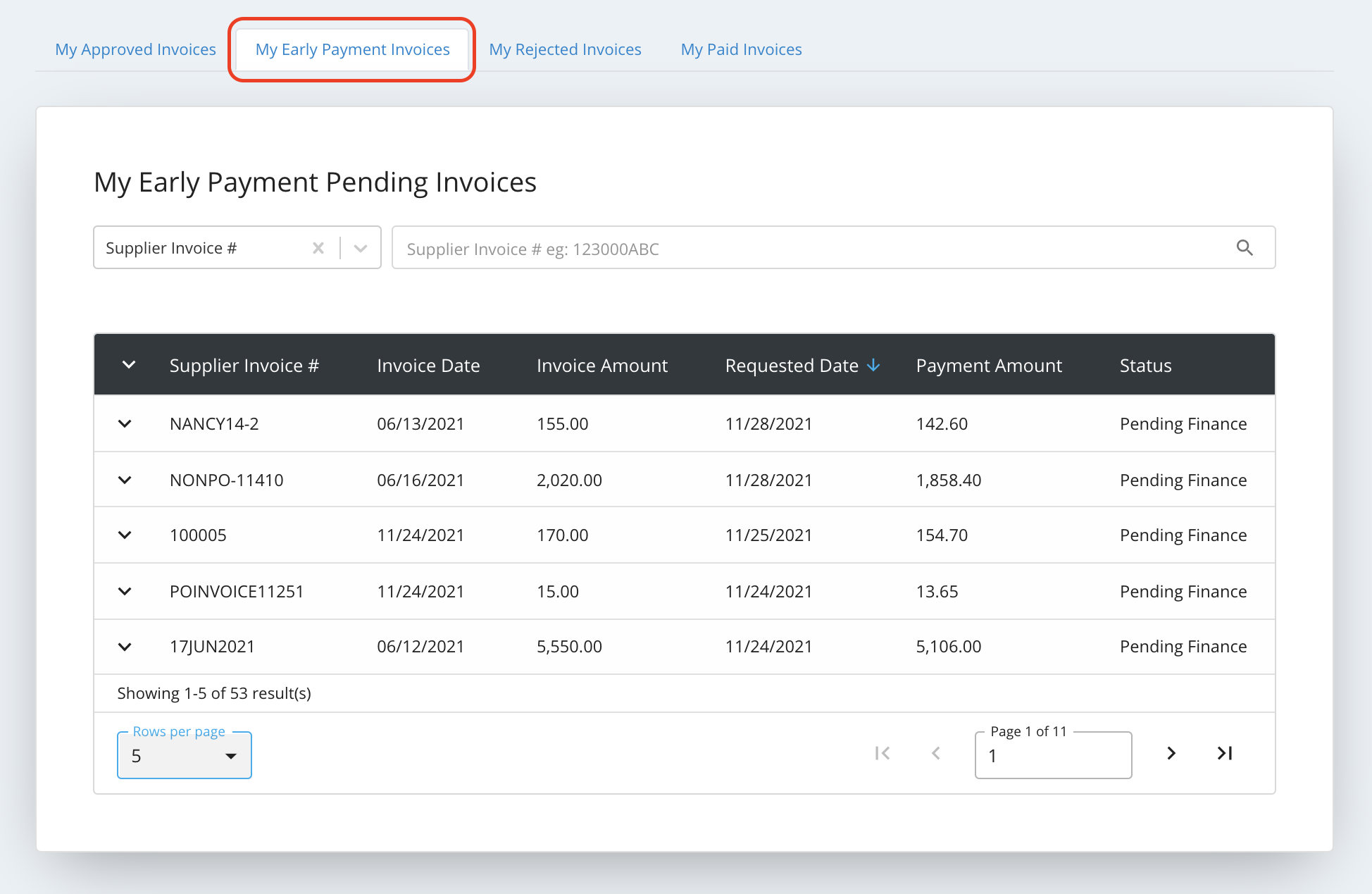Click the page number input box

(x=1052, y=756)
